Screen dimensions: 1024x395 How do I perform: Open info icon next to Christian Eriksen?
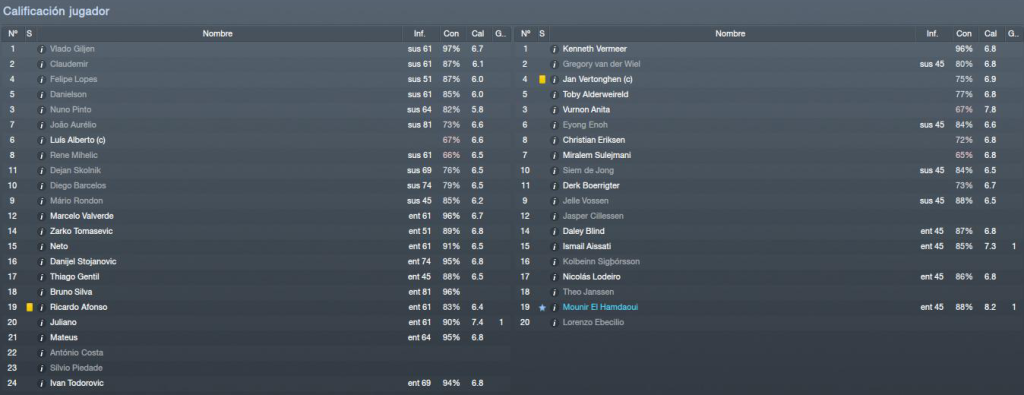[555, 140]
